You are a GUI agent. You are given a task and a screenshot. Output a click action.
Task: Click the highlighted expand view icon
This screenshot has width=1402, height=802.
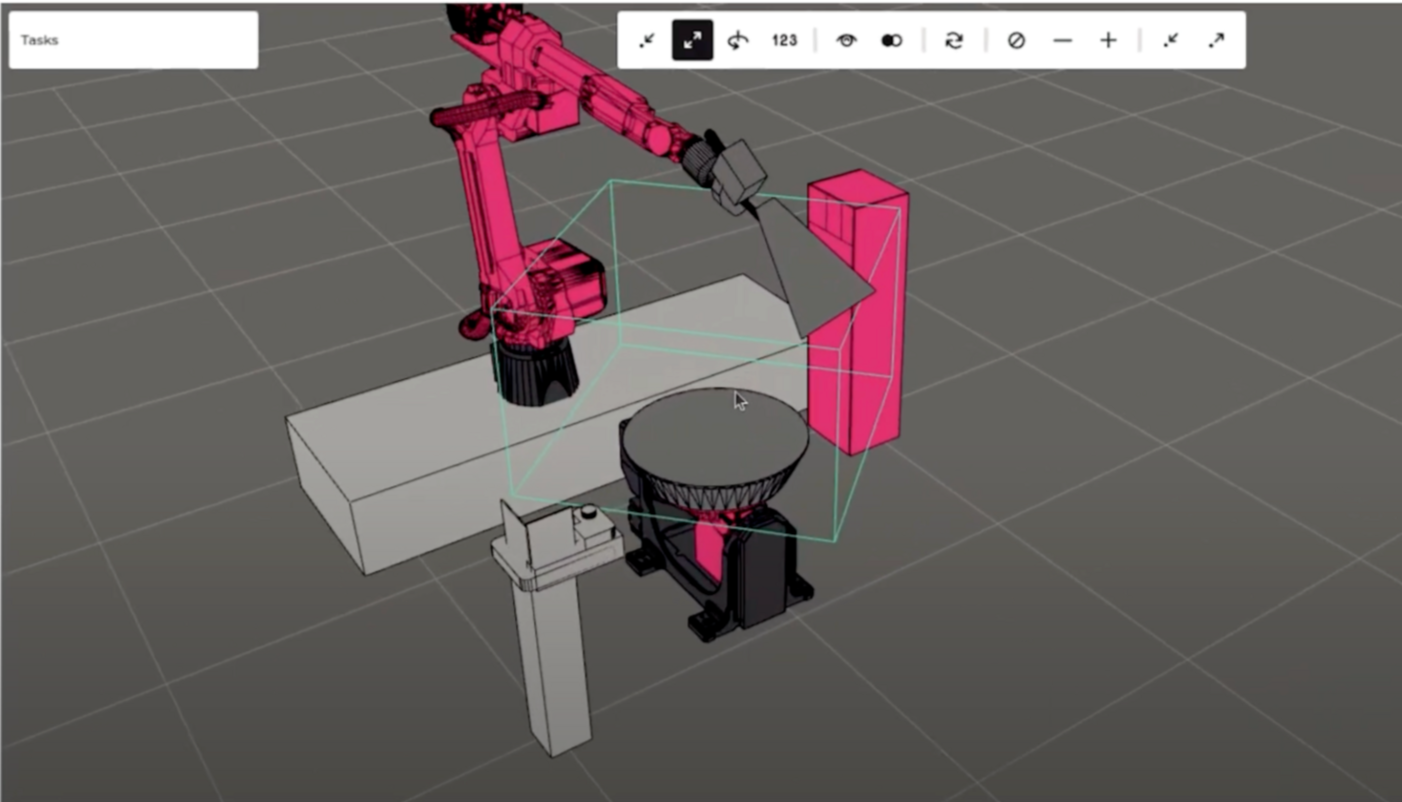692,40
